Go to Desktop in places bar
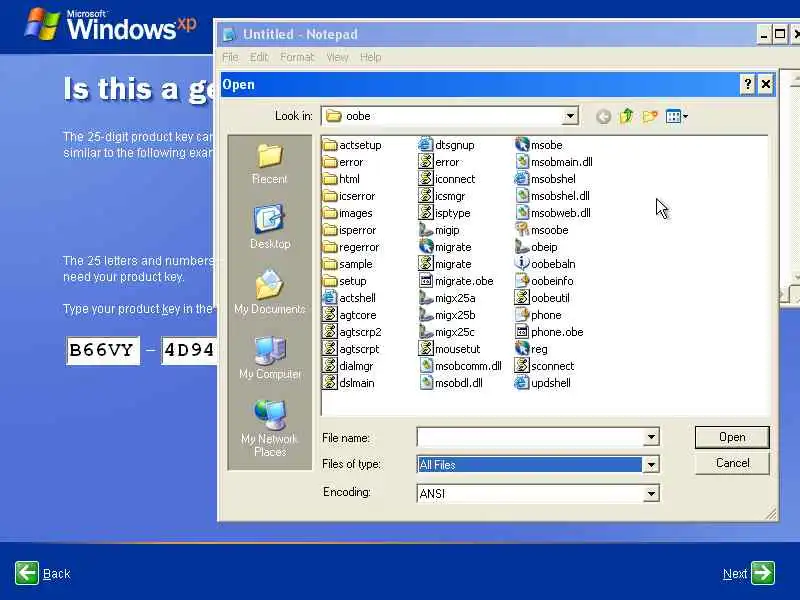800x600 pixels. (269, 227)
